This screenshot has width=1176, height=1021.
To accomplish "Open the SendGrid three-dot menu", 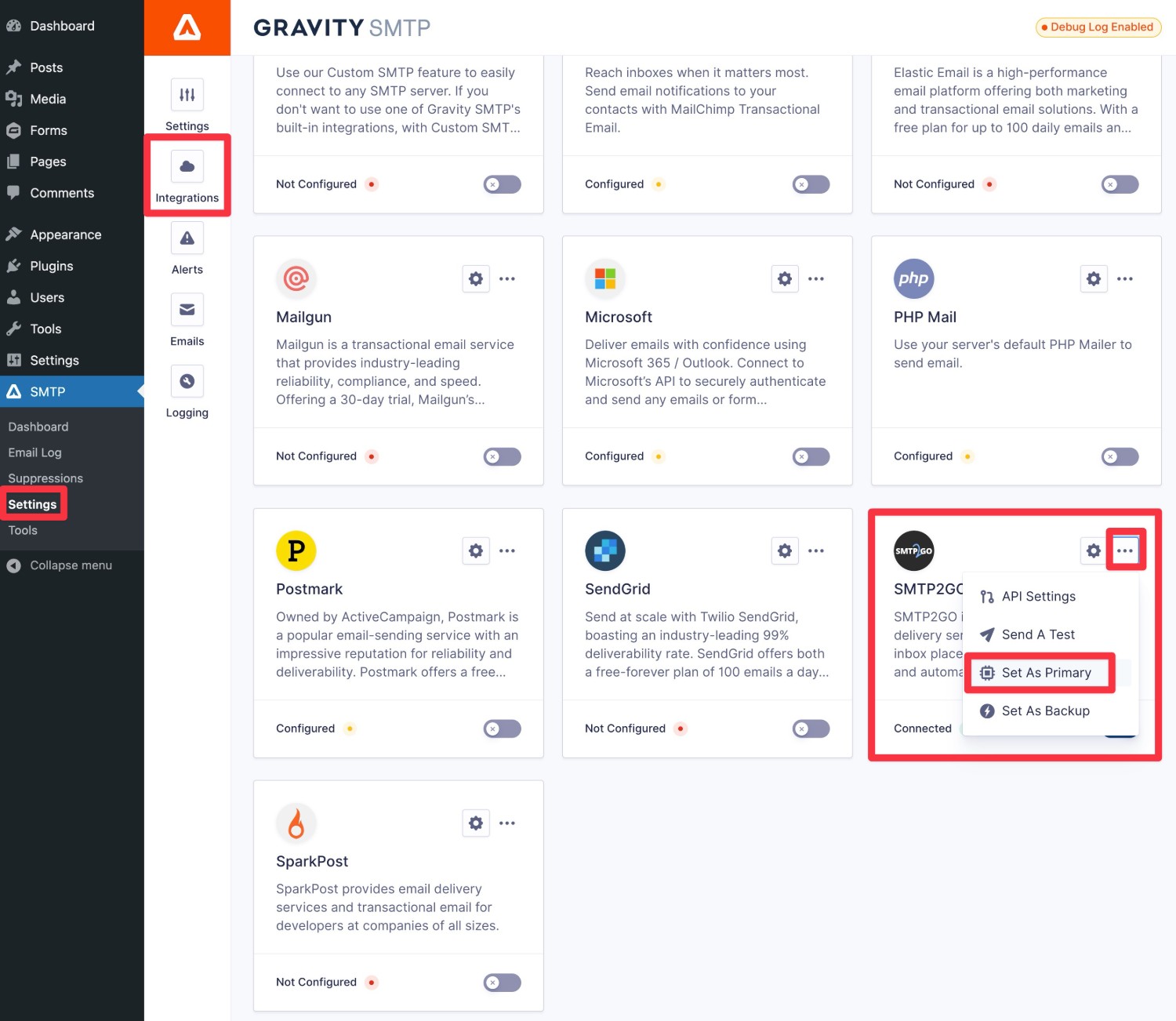I will tap(816, 550).
